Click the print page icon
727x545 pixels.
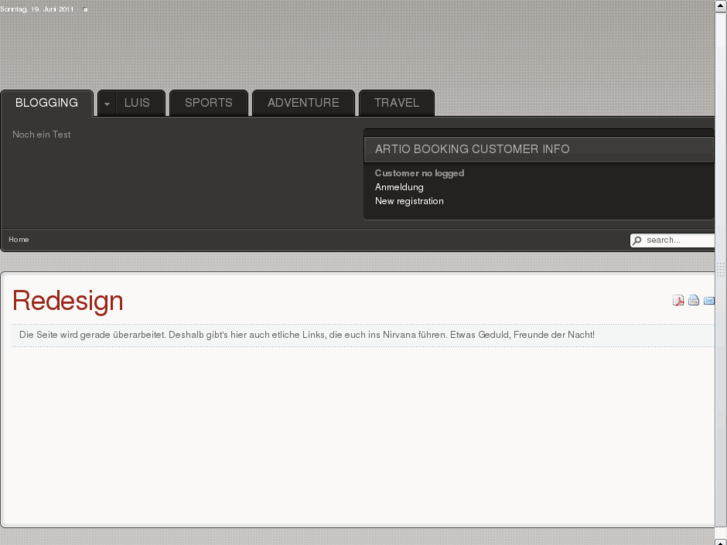(694, 300)
